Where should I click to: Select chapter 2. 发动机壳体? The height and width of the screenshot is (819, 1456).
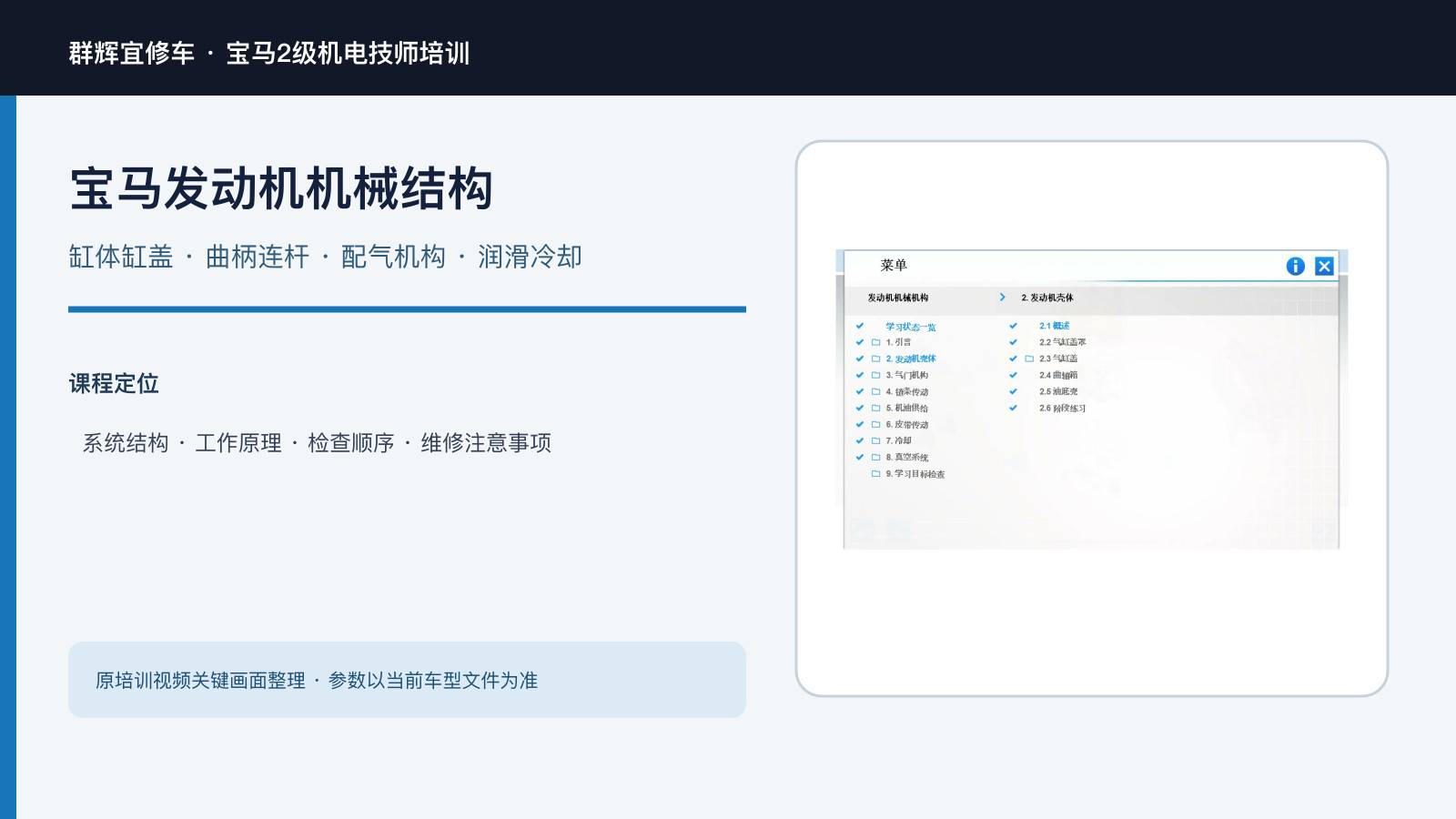point(911,359)
